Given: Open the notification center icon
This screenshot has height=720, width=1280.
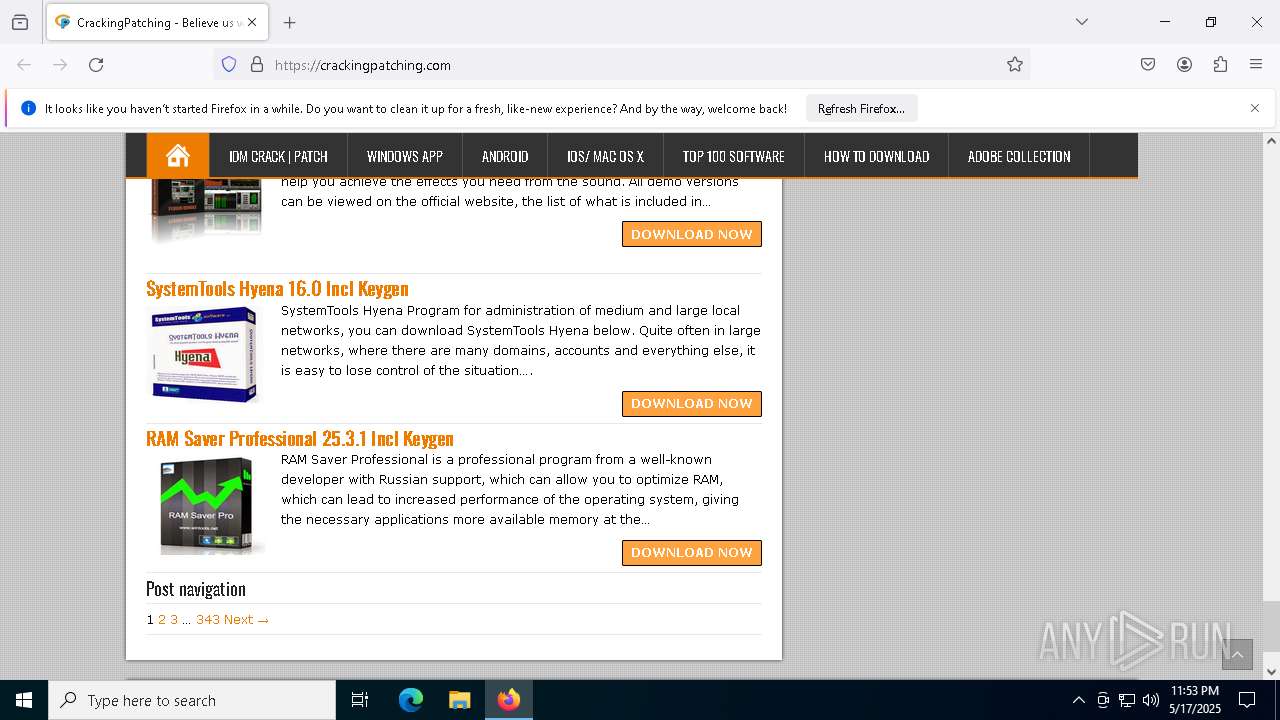Looking at the screenshot, I should coord(1247,700).
